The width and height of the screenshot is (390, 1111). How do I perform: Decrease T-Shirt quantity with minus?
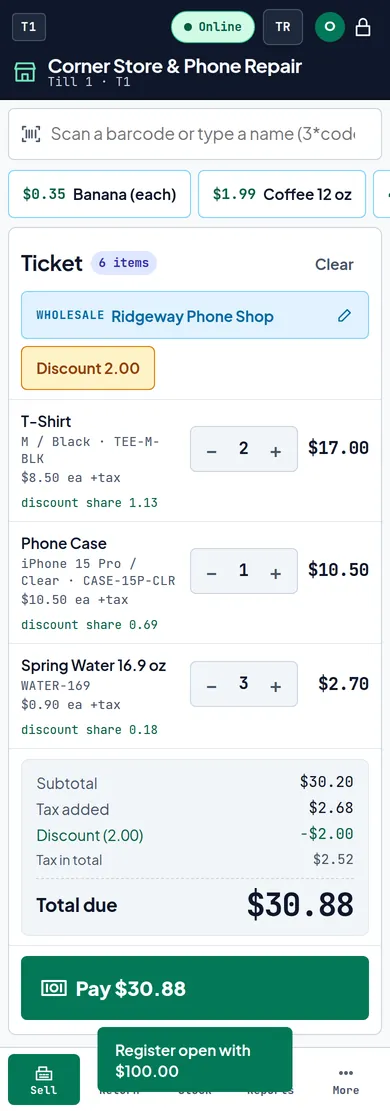(x=211, y=451)
